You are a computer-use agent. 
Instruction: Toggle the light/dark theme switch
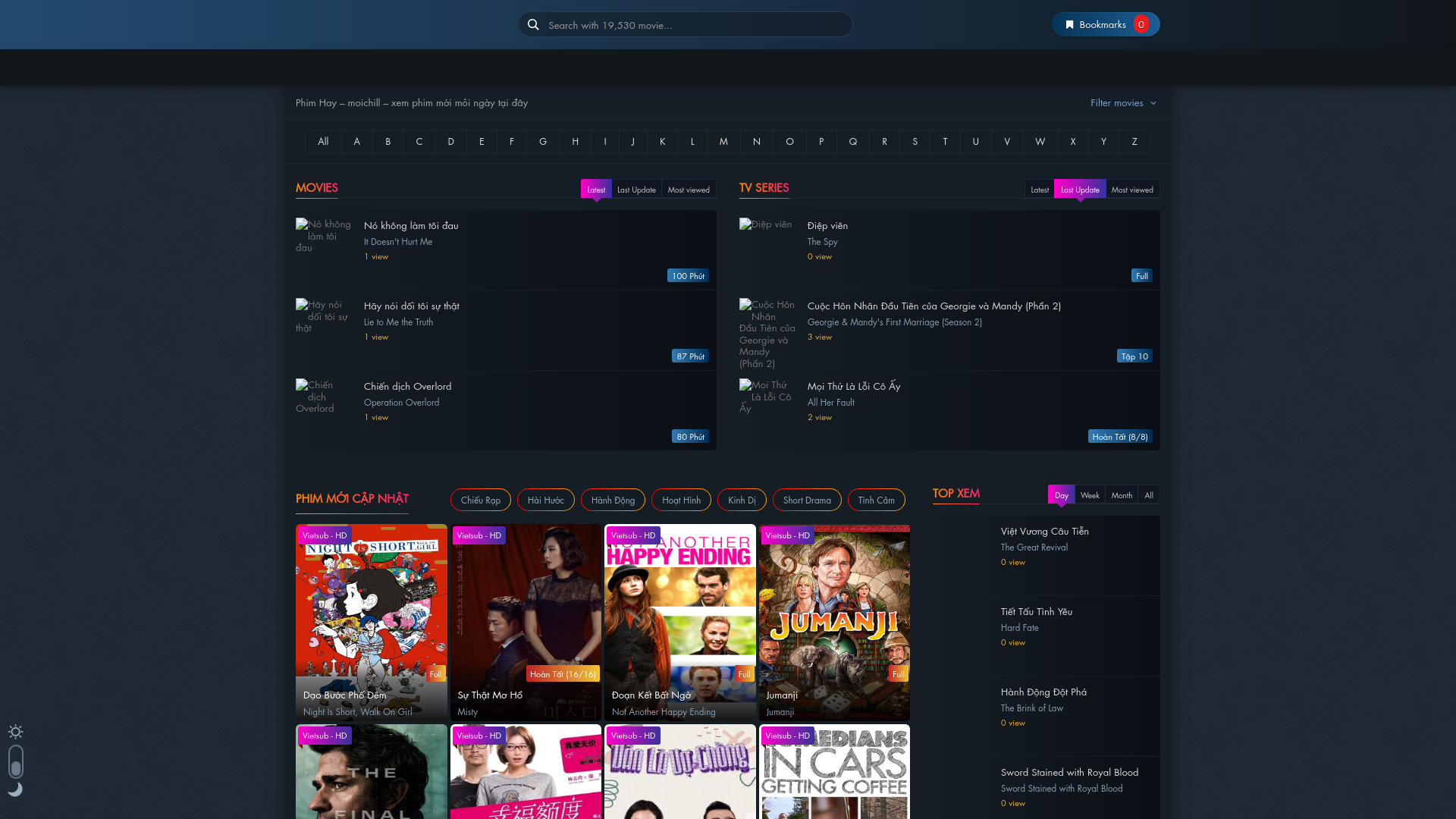click(16, 761)
